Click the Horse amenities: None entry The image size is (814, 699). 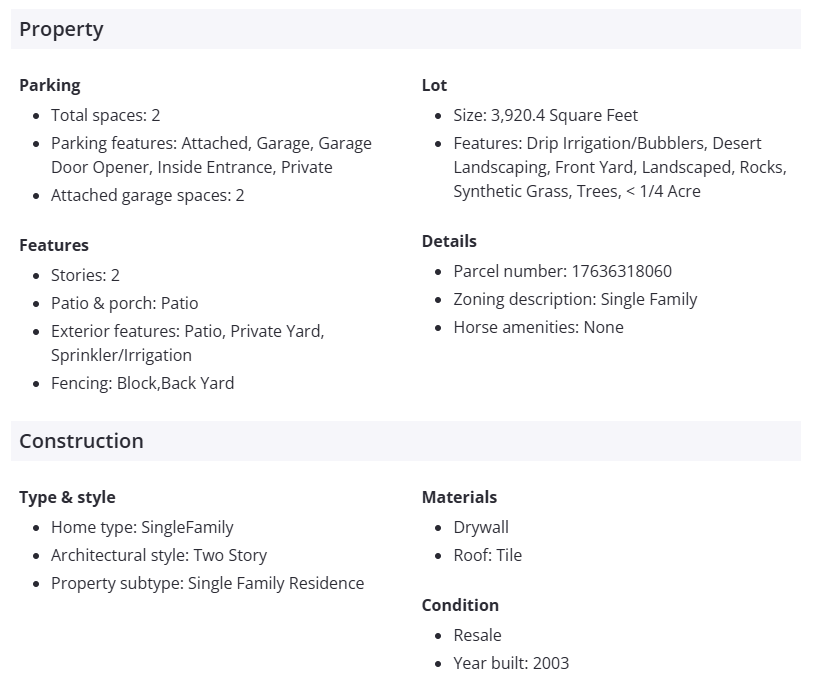[x=538, y=327]
